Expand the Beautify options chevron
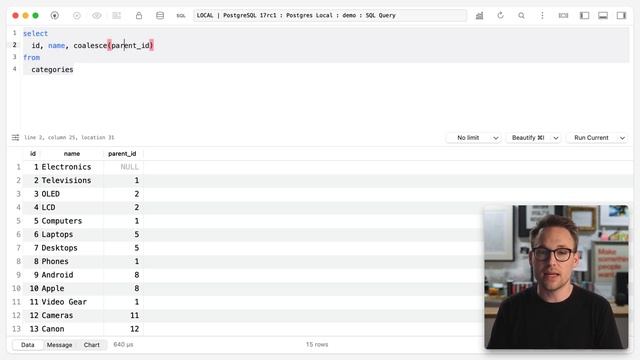The width and height of the screenshot is (640, 360). tap(556, 138)
